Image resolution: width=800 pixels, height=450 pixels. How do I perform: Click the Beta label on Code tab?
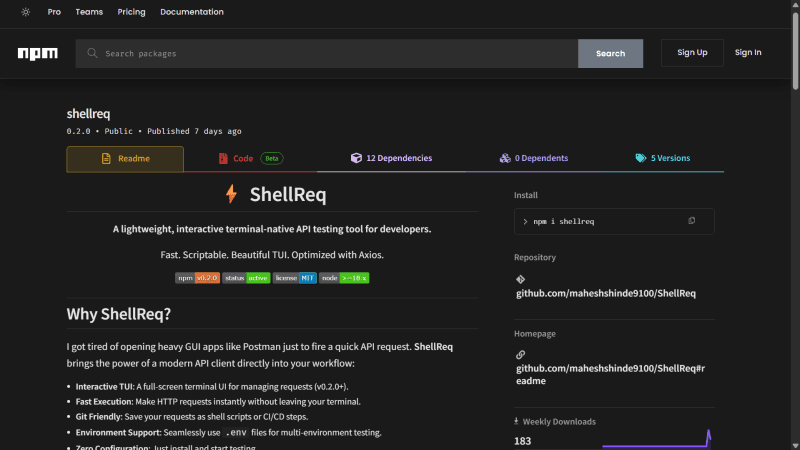coord(272,159)
